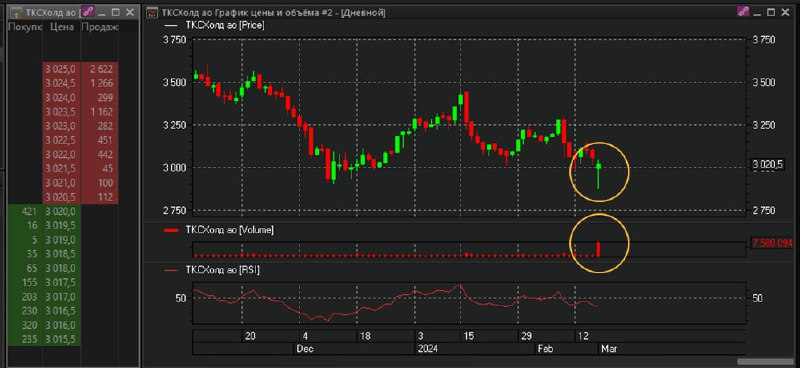Minimize the ТКСХолд order book window
This screenshot has width=800, height=368.
103,12
